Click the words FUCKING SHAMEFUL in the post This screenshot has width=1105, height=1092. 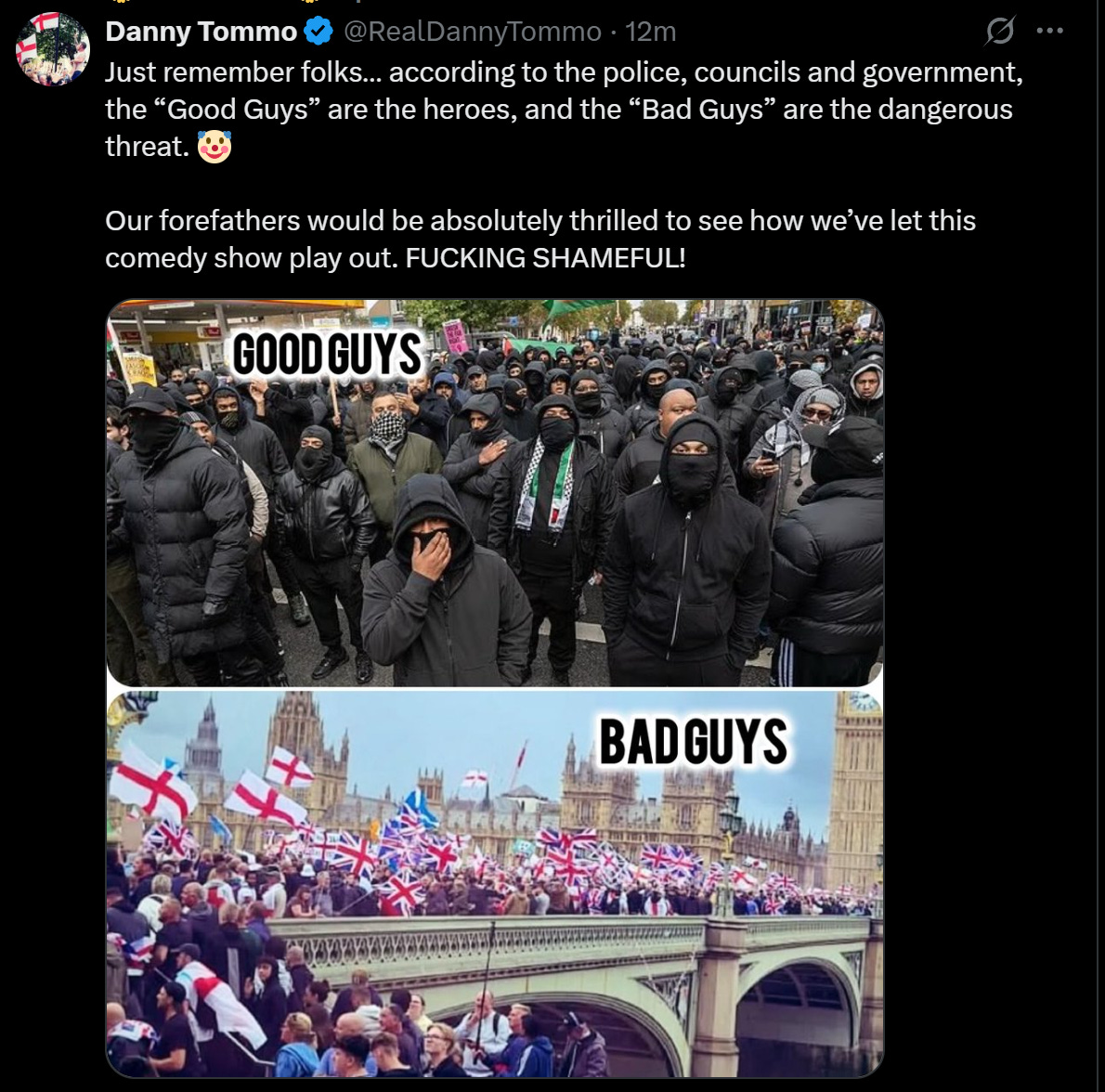pos(545,258)
